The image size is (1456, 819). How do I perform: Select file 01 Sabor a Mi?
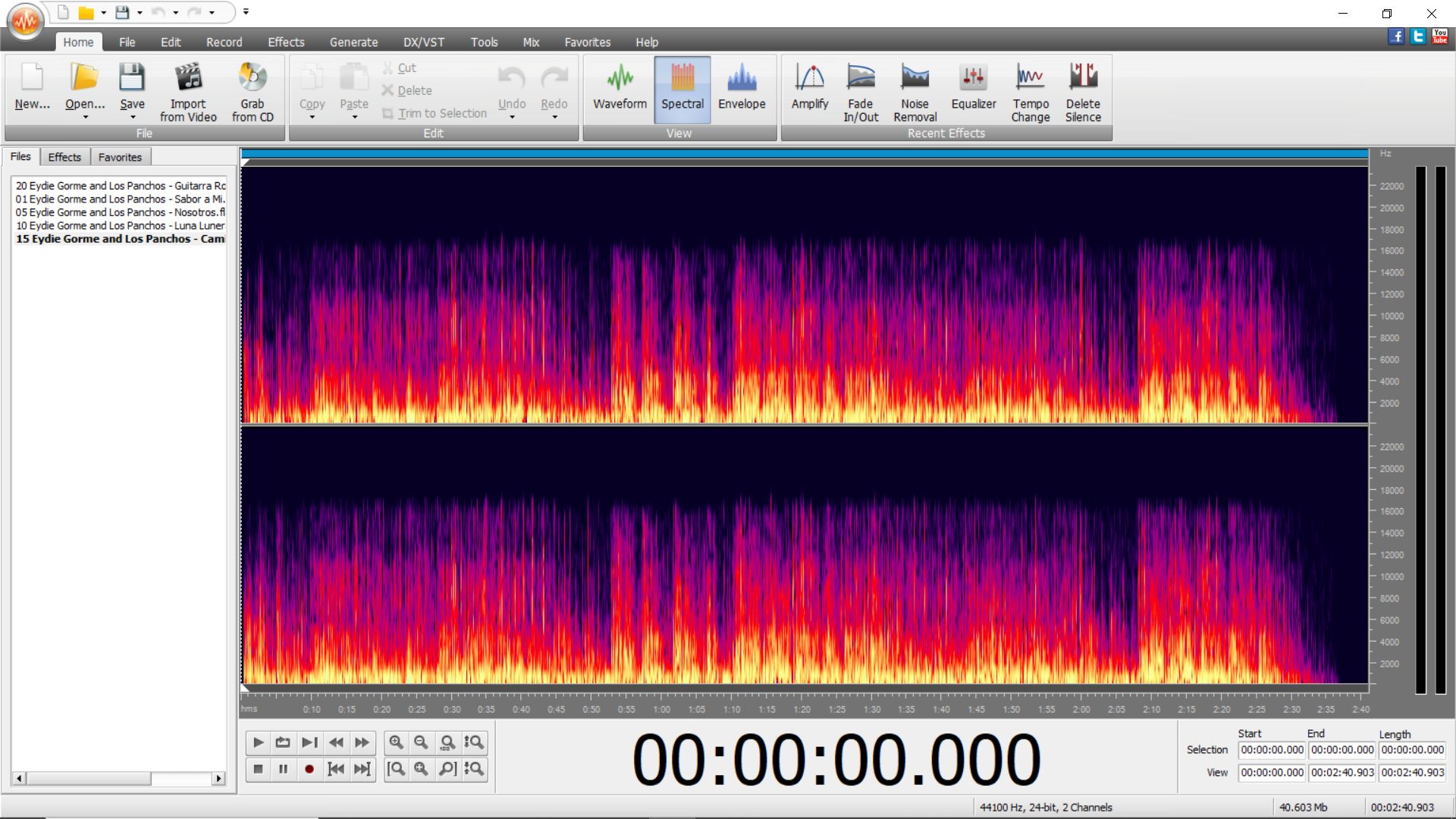(x=121, y=199)
